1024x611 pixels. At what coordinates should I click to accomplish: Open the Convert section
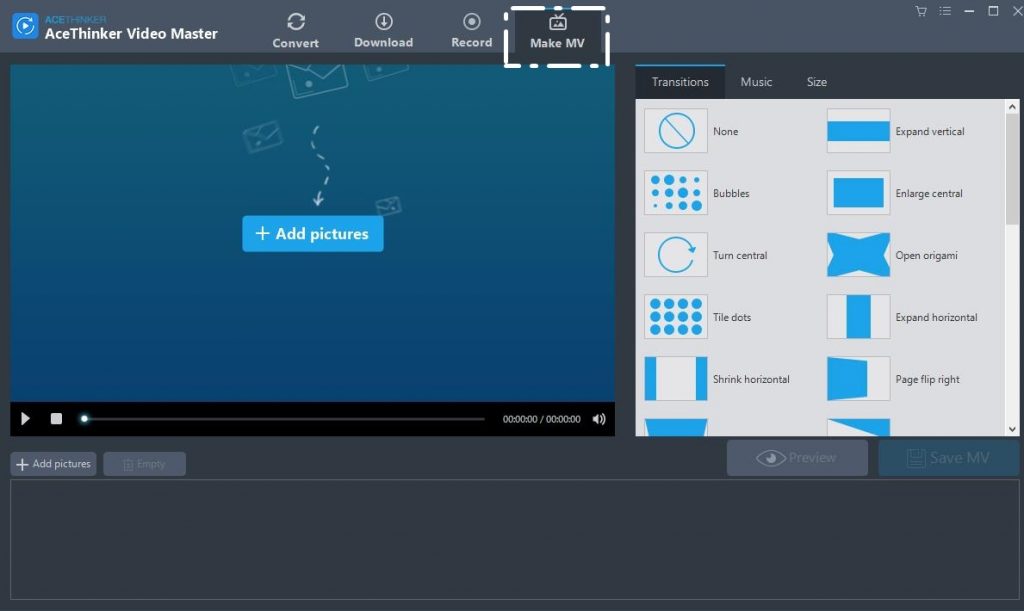pyautogui.click(x=295, y=31)
